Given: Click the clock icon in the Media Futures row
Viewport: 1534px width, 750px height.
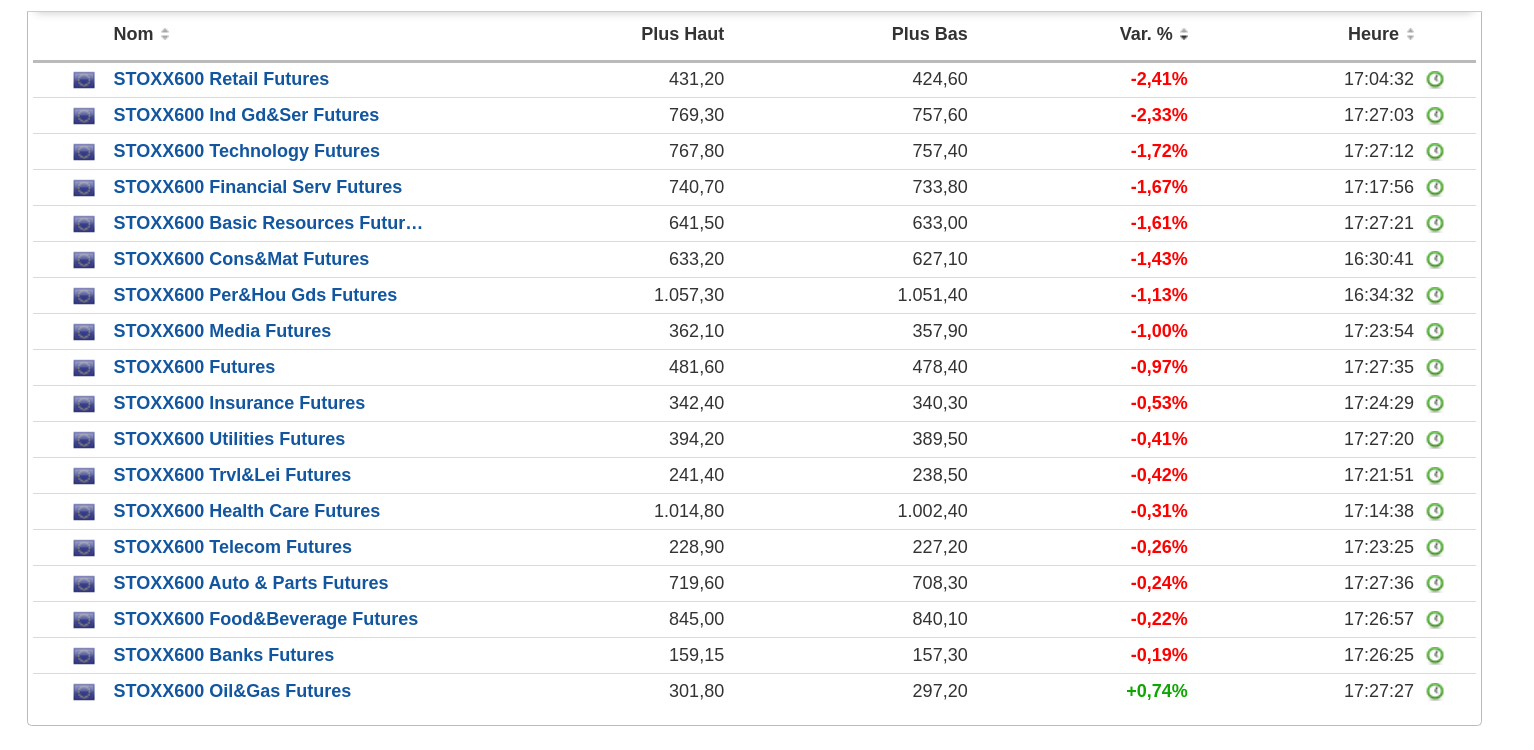Looking at the screenshot, I should coord(1435,331).
